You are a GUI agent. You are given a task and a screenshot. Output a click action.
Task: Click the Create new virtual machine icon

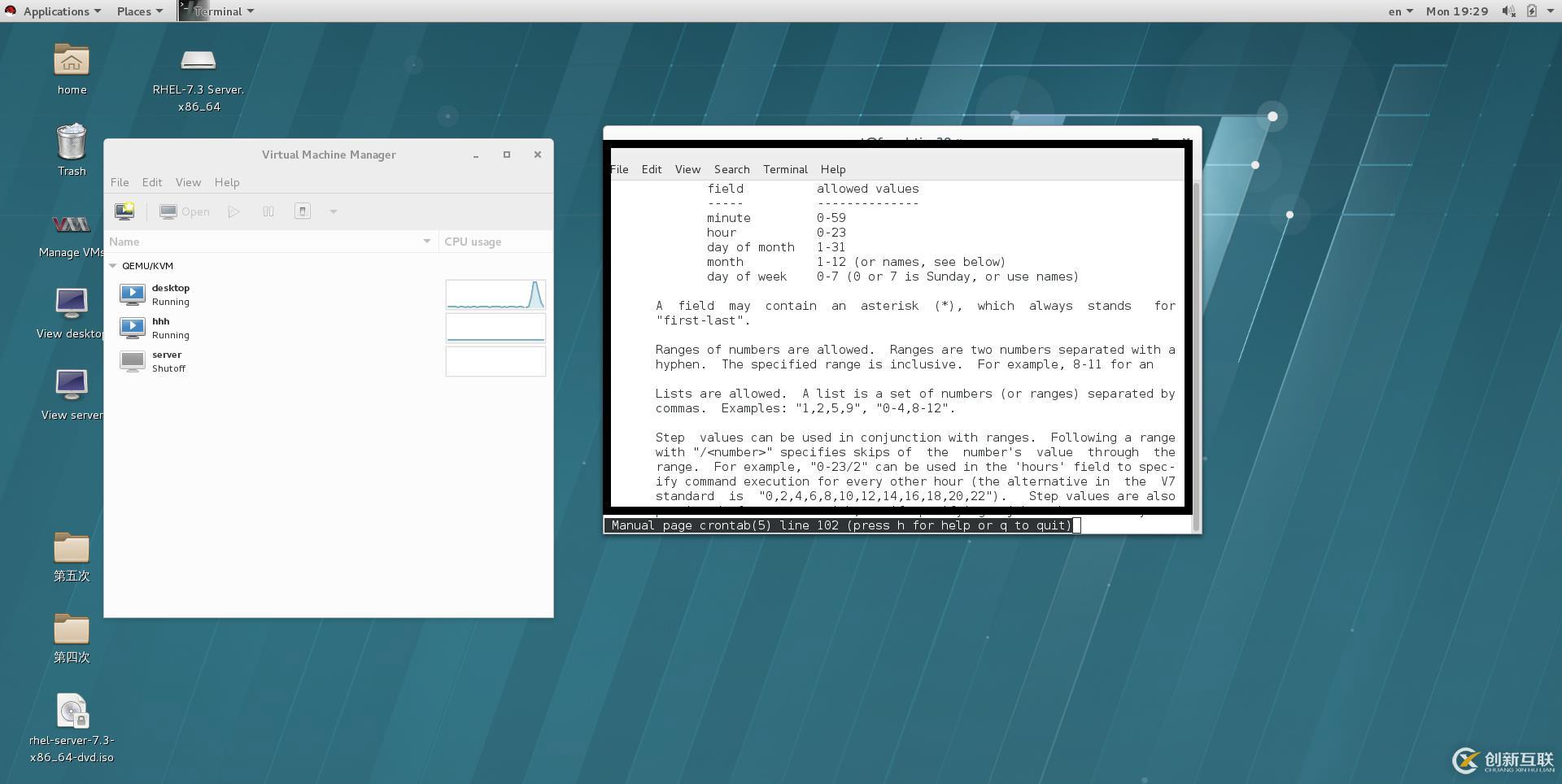(x=124, y=211)
